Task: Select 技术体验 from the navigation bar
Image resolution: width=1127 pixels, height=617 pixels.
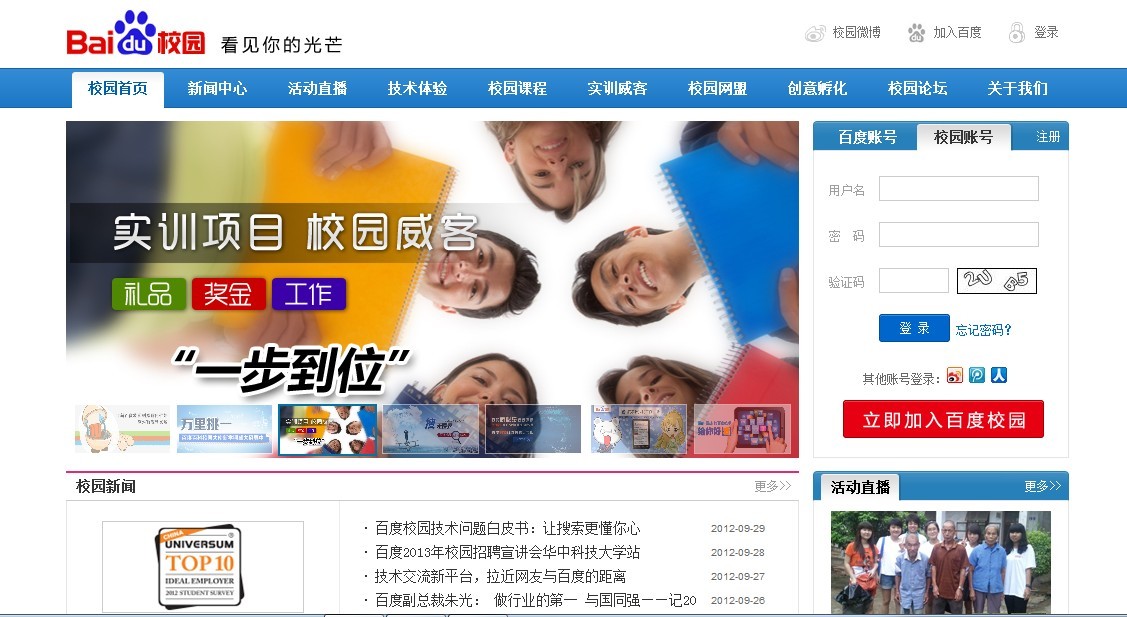Action: (417, 88)
